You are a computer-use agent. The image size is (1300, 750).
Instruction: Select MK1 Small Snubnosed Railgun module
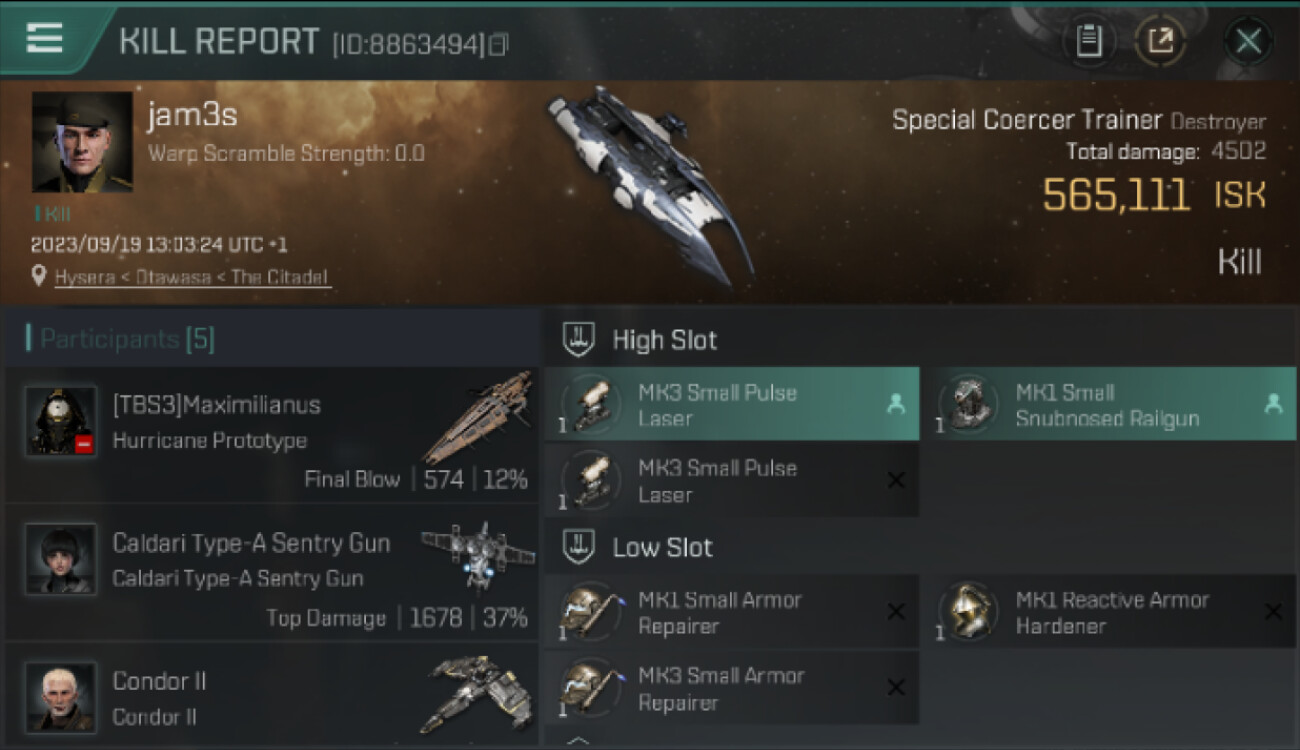coord(1109,404)
